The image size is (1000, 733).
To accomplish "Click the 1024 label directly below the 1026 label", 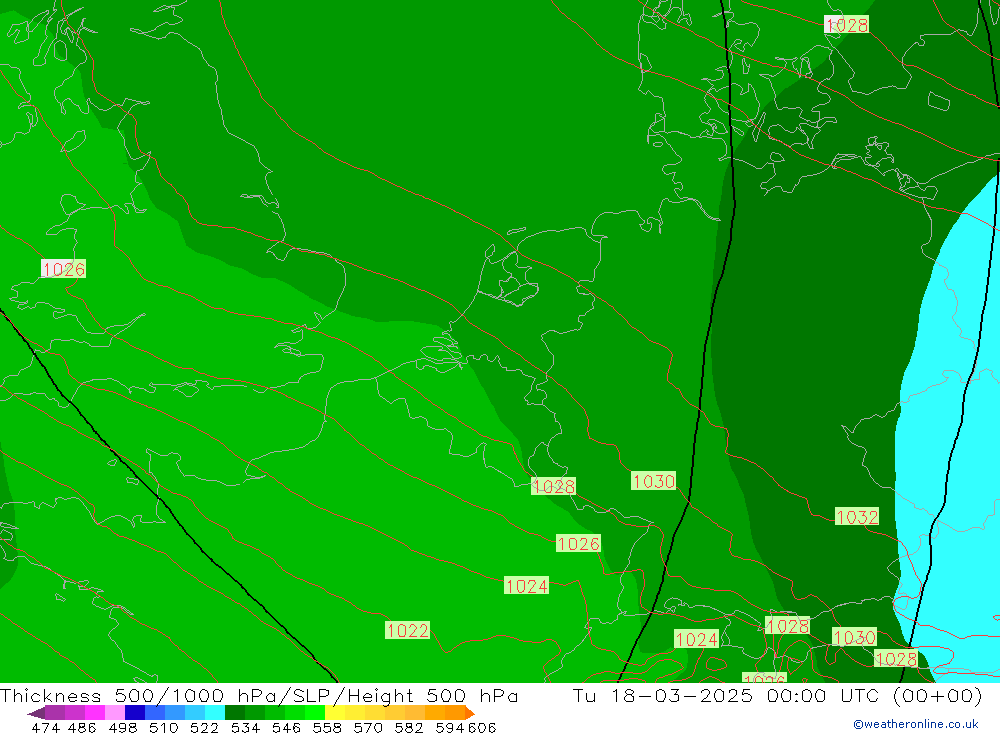I will point(526,586).
